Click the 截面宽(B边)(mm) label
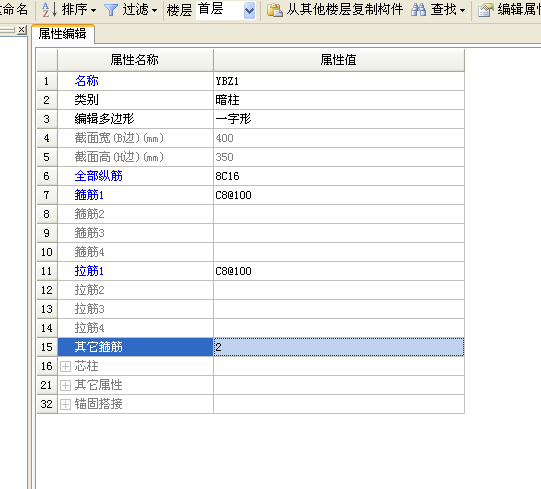 point(119,138)
